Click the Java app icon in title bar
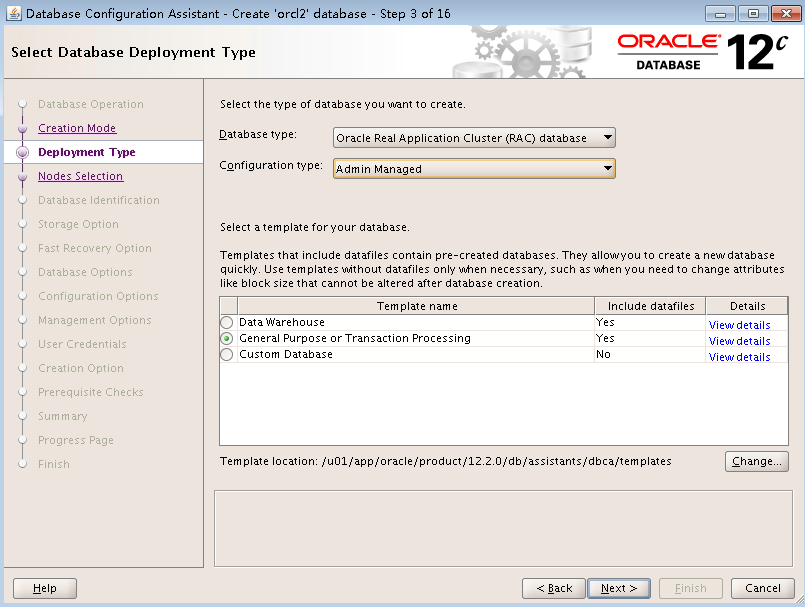 coord(14,13)
